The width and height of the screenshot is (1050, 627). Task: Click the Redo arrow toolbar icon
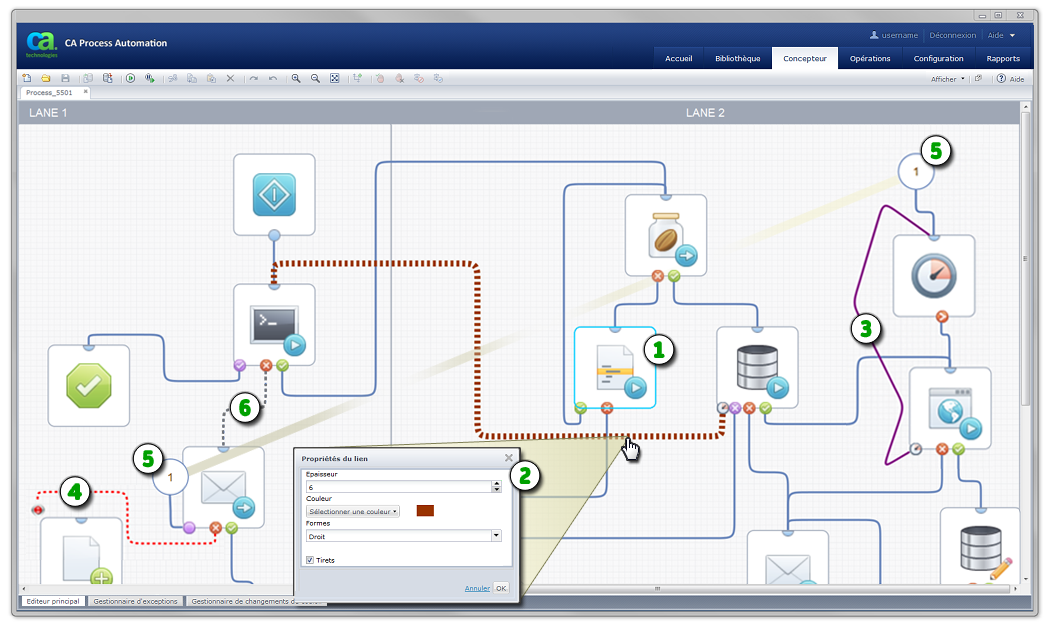pos(254,78)
